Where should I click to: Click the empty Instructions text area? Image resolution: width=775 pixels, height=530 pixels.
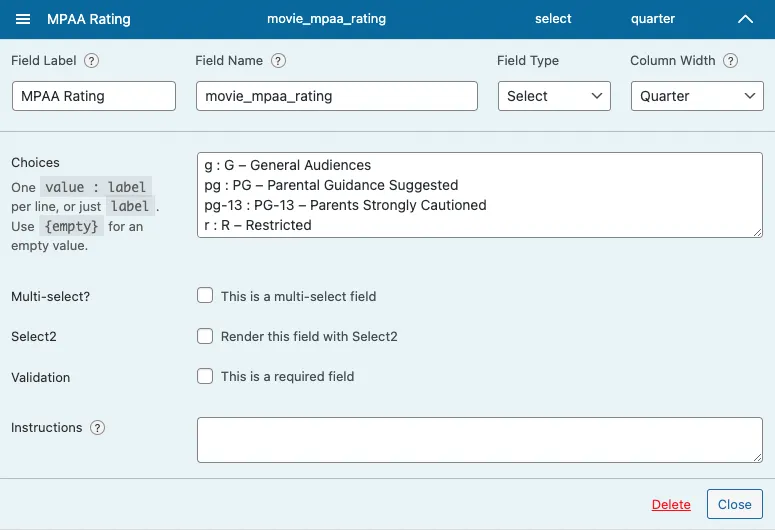pyautogui.click(x=479, y=440)
